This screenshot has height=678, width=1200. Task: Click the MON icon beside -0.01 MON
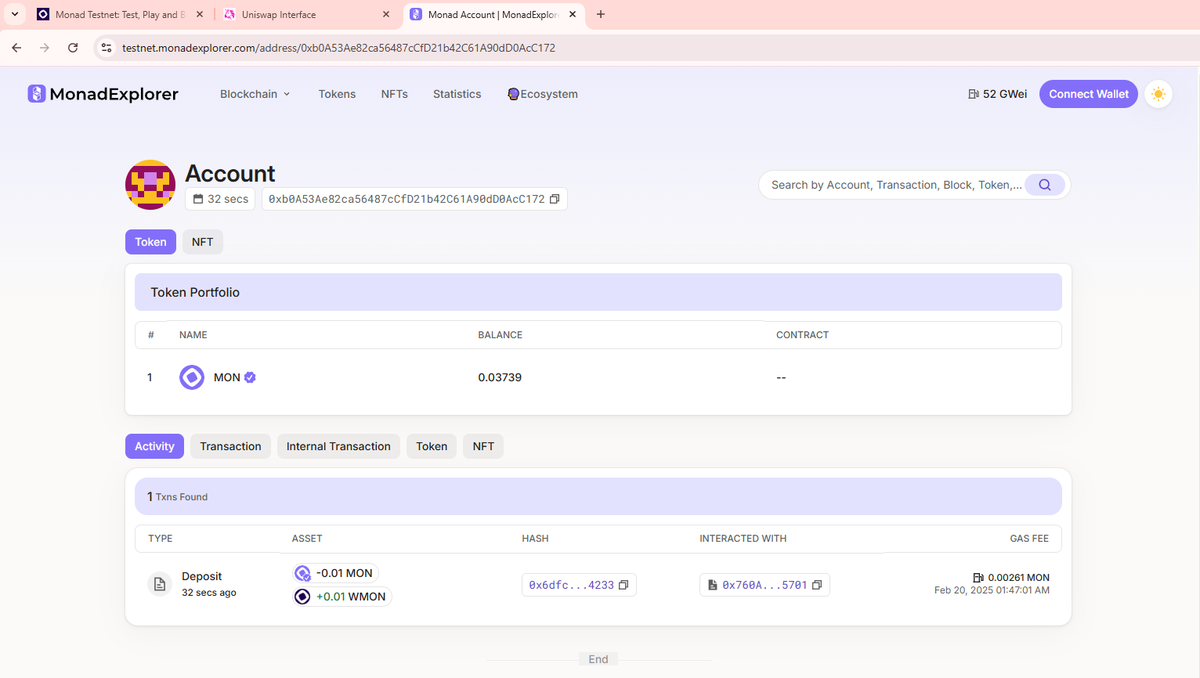pyautogui.click(x=302, y=573)
